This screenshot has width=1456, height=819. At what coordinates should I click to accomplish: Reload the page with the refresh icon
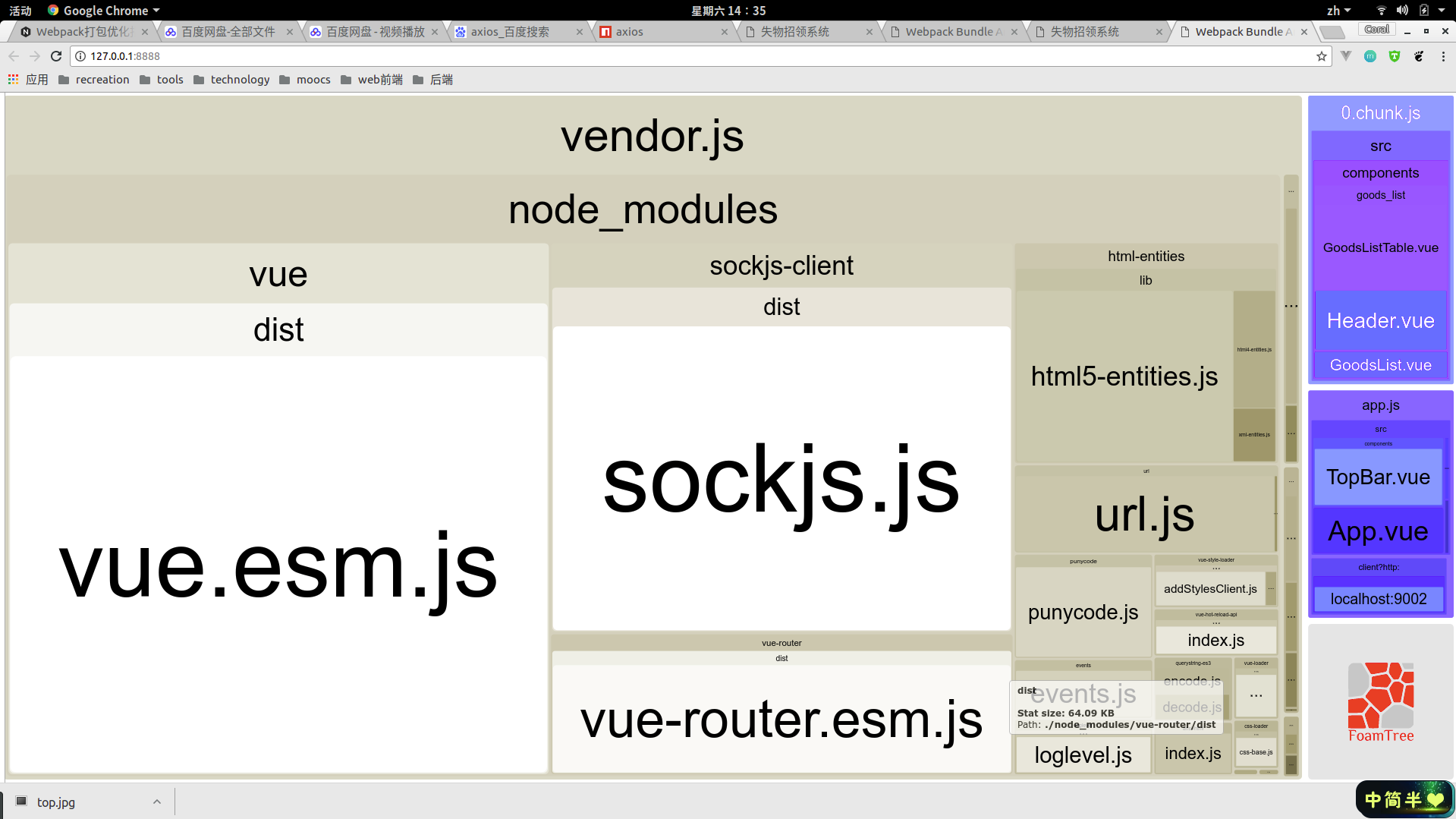(56, 56)
